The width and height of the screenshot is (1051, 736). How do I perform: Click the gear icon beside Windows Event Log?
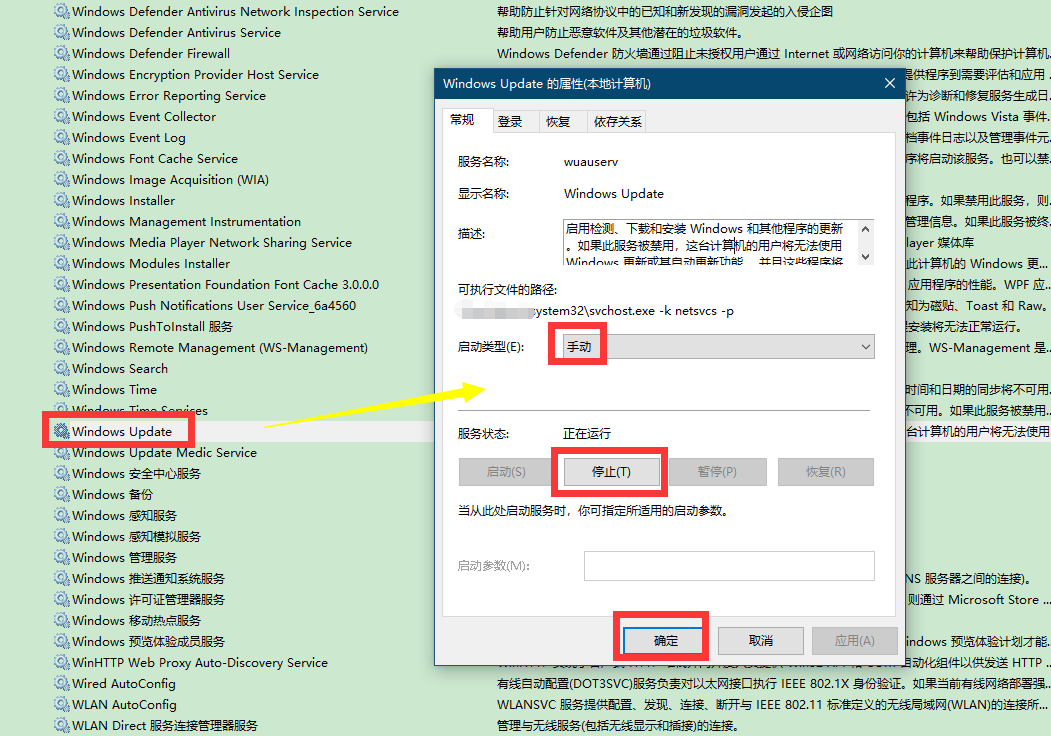(x=62, y=137)
